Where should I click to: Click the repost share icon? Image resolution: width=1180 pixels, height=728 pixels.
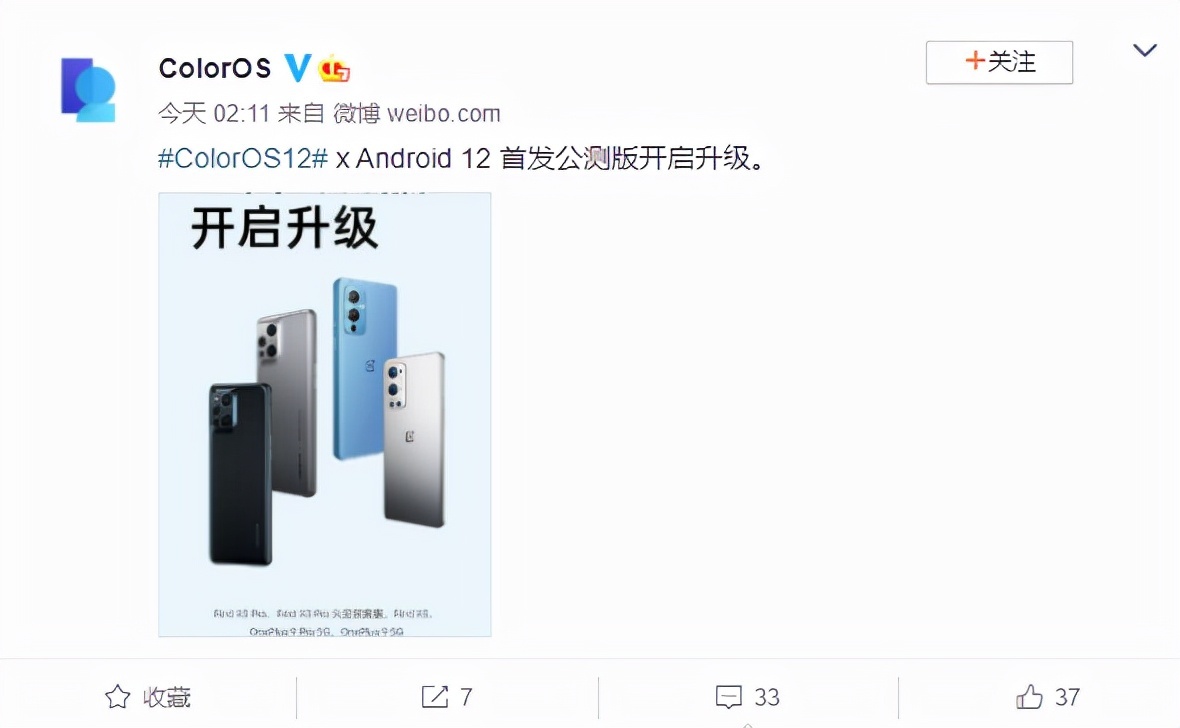click(x=434, y=697)
